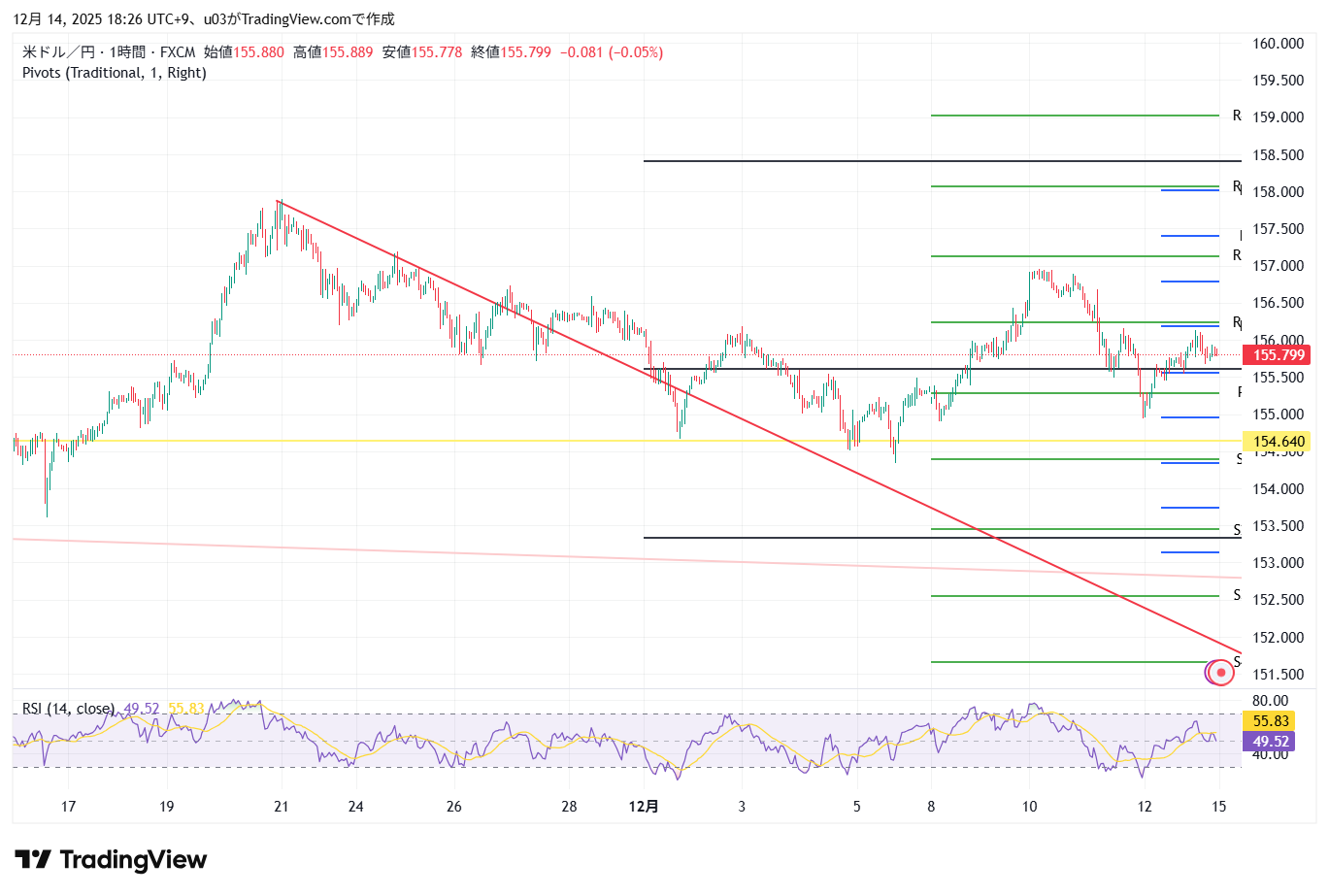The height and width of the screenshot is (896, 1329).
Task: Click the yellow 55.83 RSI value tag
Action: pyautogui.click(x=1271, y=721)
